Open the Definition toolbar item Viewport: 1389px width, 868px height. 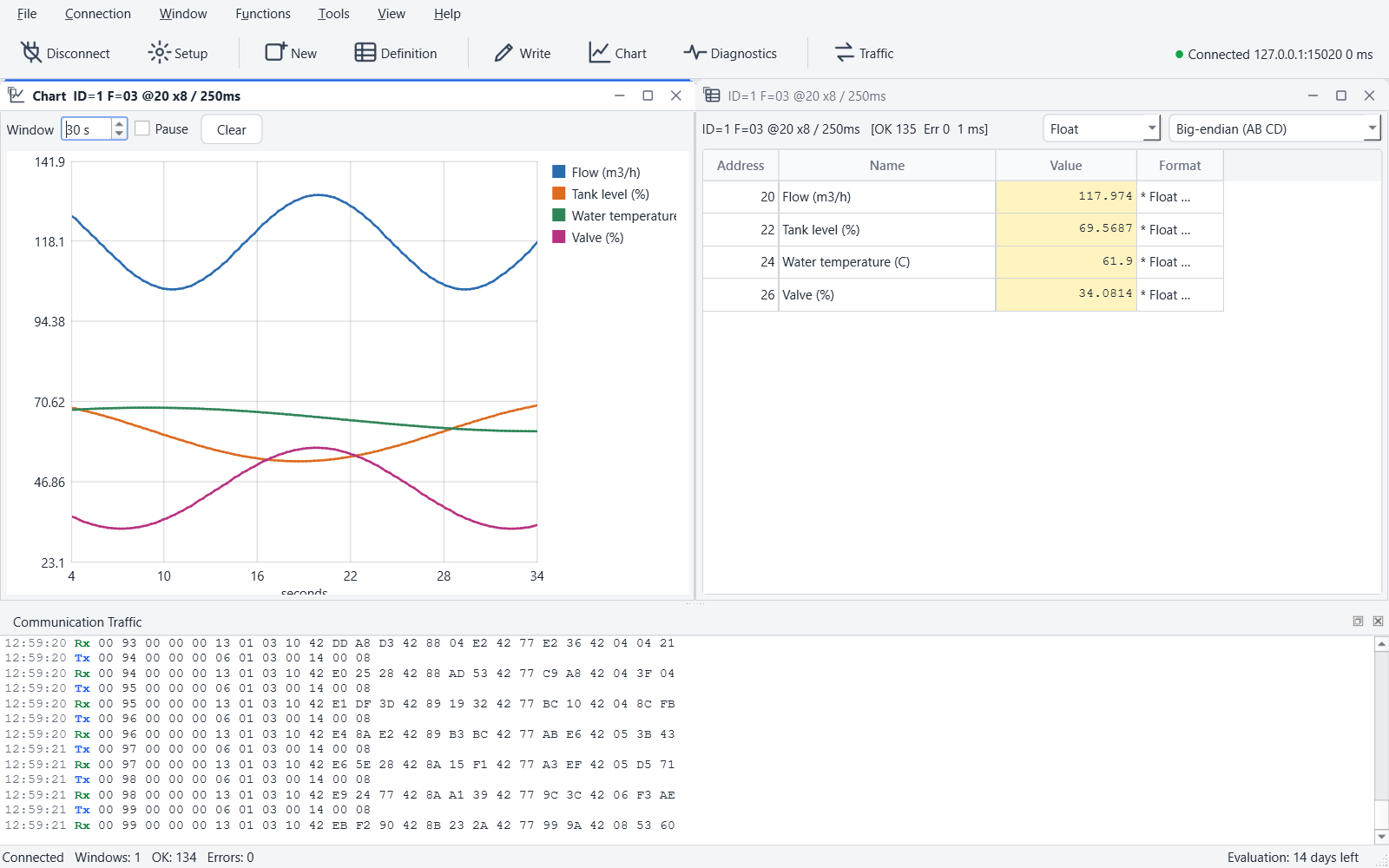pyautogui.click(x=396, y=53)
